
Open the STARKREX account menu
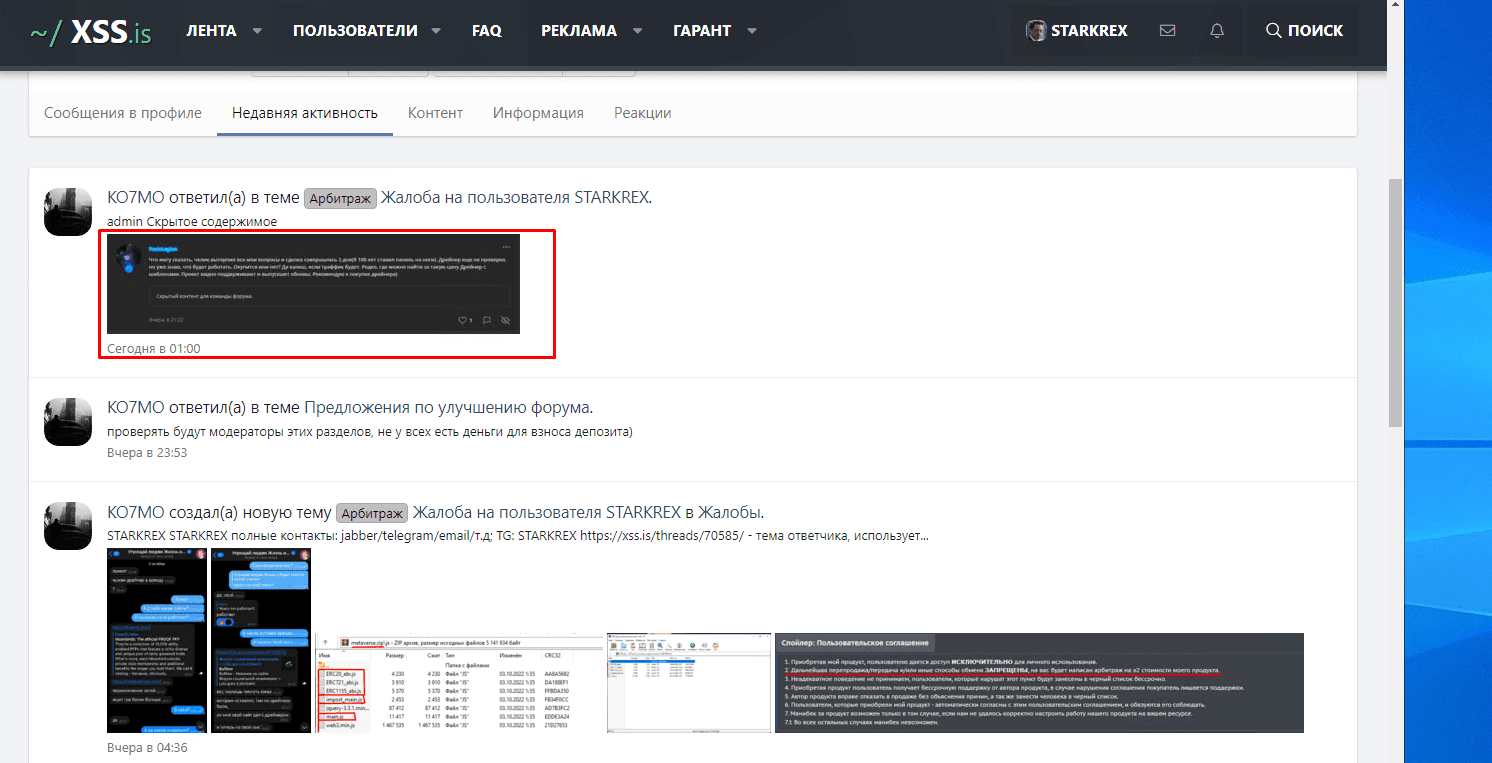point(1077,31)
